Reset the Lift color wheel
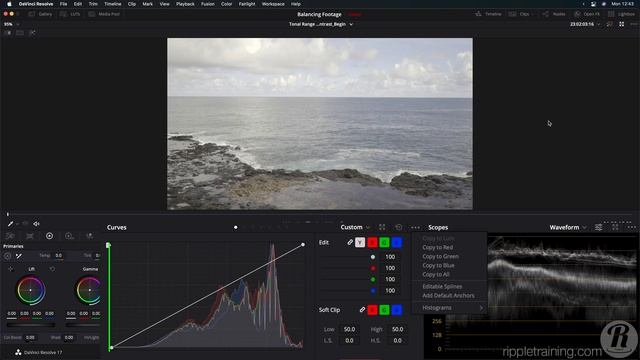The width and height of the screenshot is (640, 360). coord(52,269)
